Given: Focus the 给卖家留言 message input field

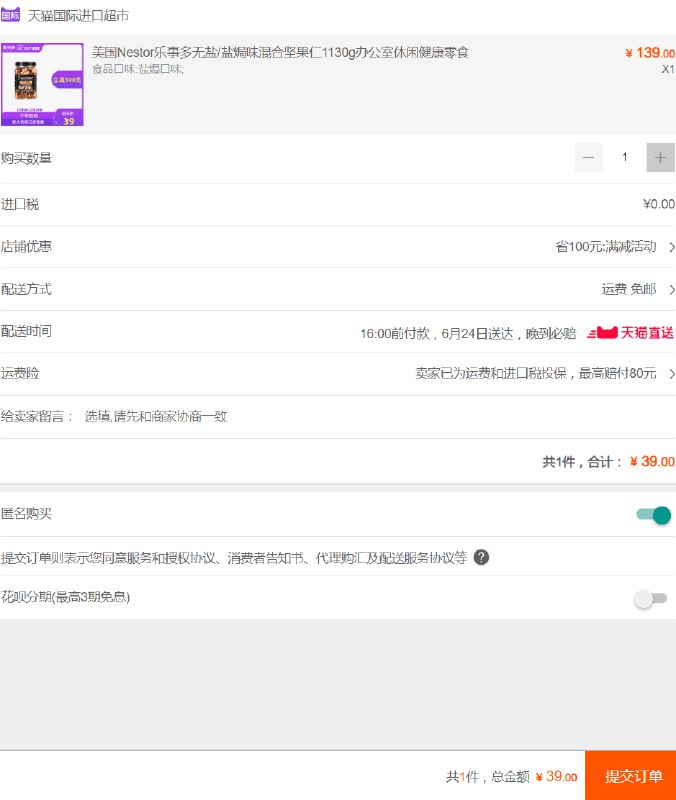Looking at the screenshot, I should pyautogui.click(x=379, y=416).
